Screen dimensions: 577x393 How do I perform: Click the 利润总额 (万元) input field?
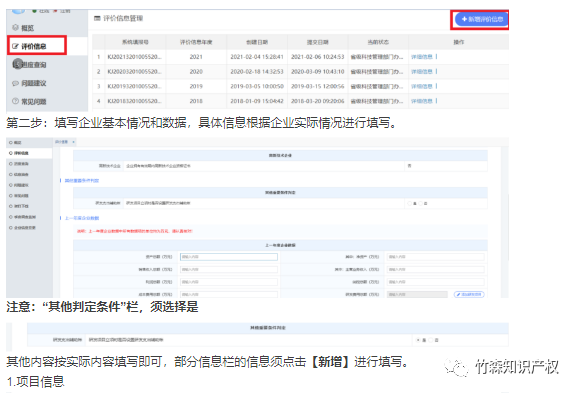(229, 282)
